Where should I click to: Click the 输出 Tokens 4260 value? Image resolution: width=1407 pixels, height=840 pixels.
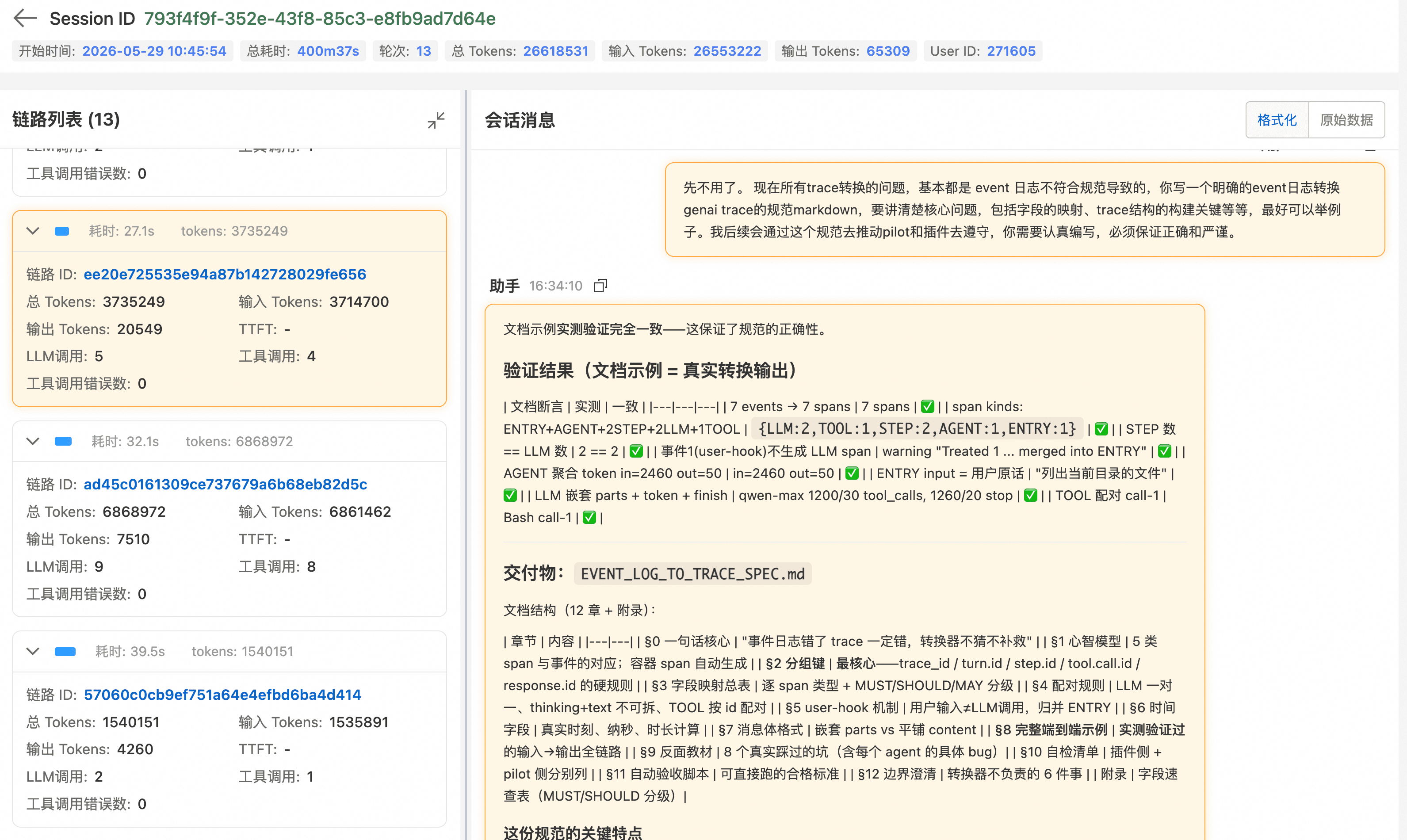(135, 749)
